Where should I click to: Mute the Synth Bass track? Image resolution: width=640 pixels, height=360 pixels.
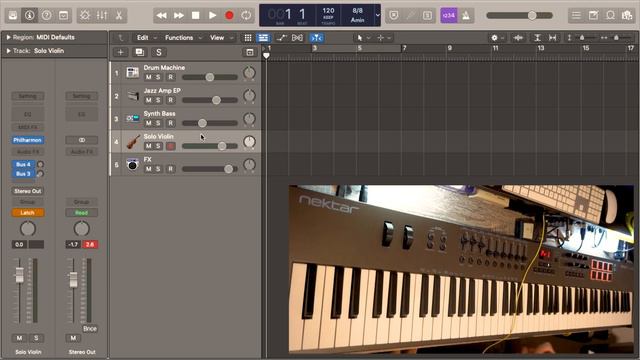click(x=149, y=123)
